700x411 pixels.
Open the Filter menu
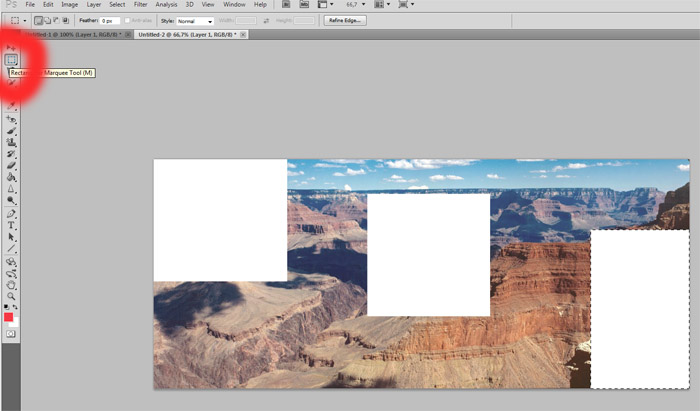pos(140,4)
